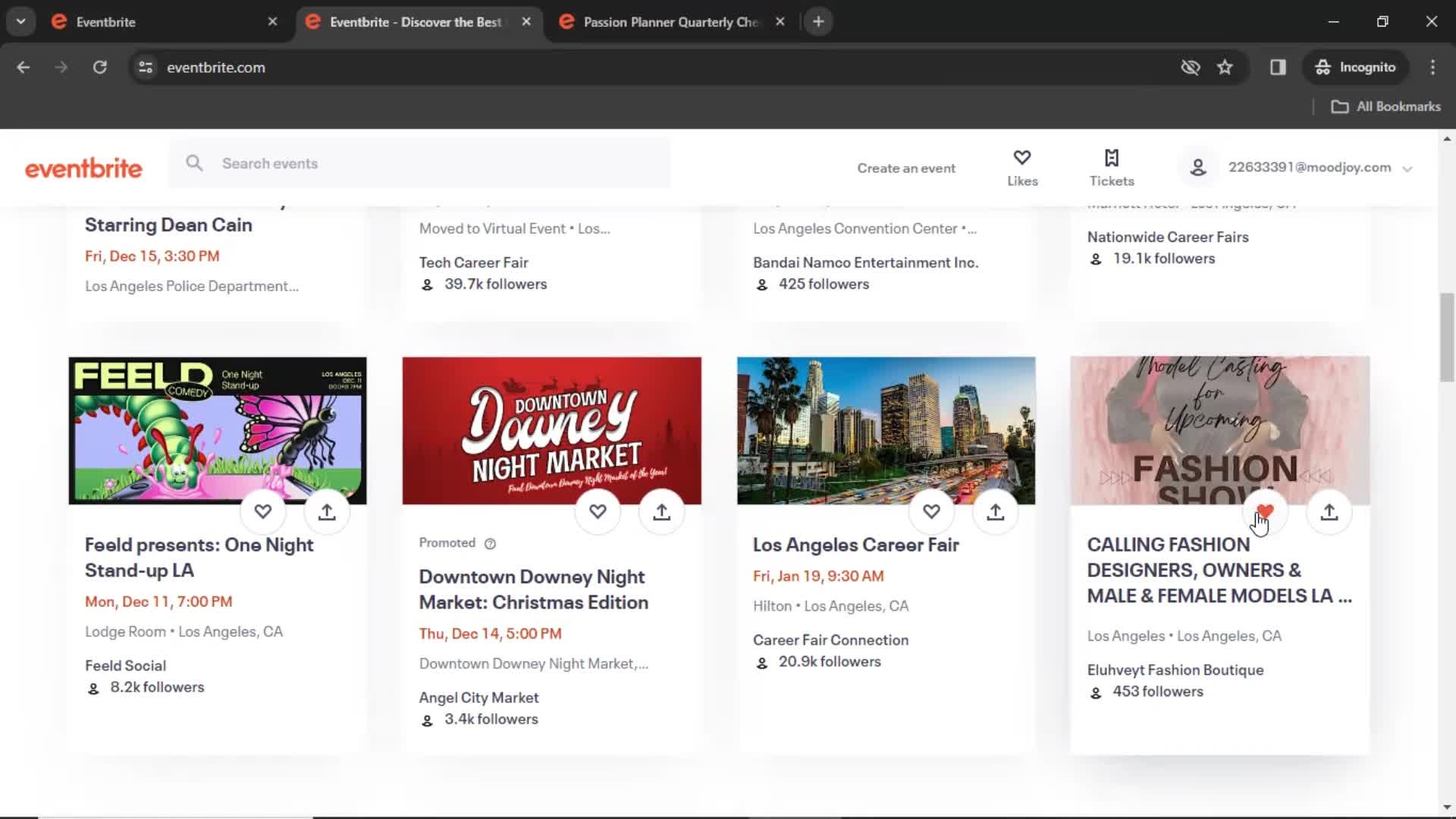Click Tech Career Fair organizer name
1456x819 pixels.
[x=473, y=262]
